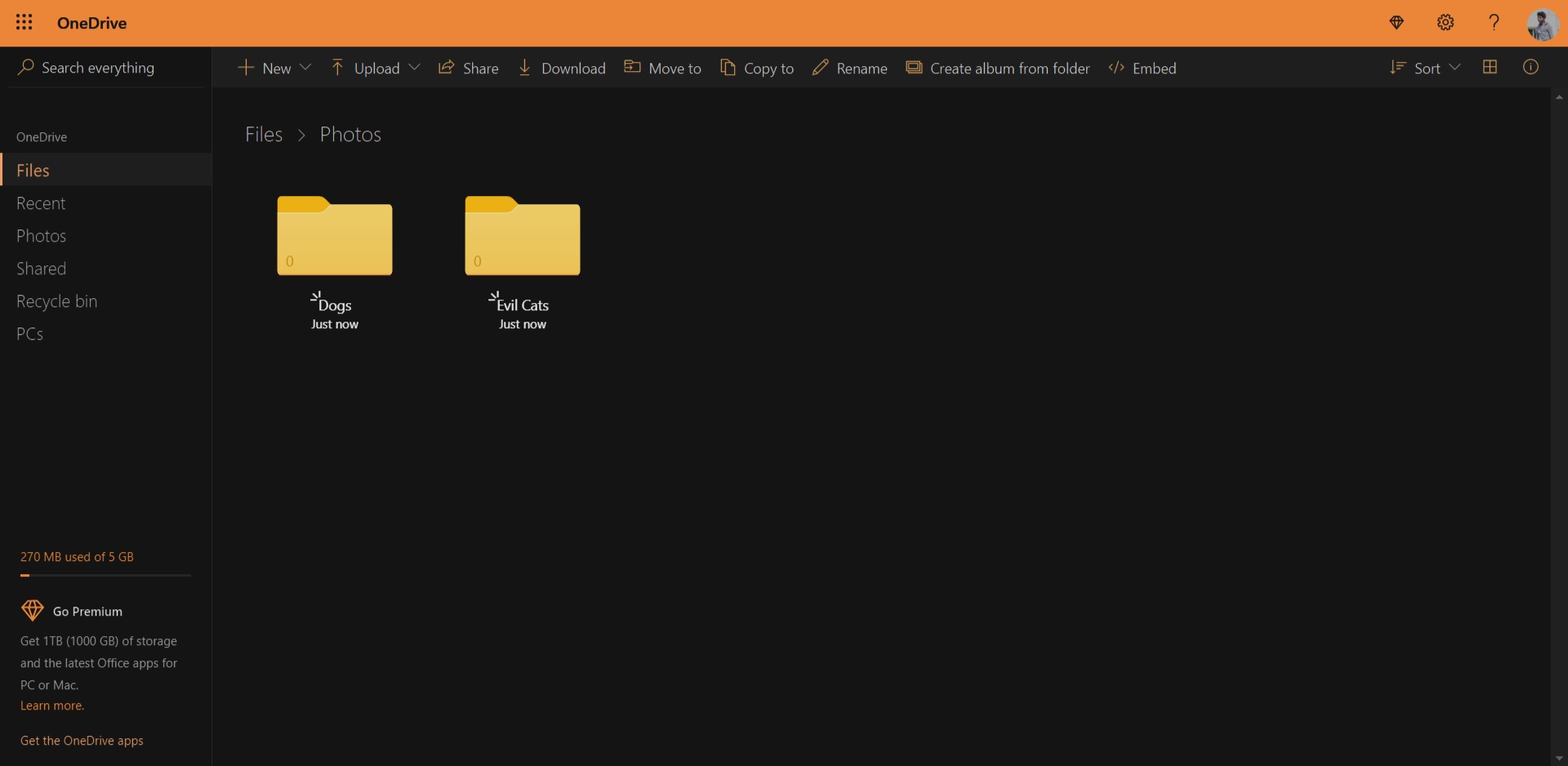Click Create album from folder
The height and width of the screenshot is (766, 1568).
click(x=997, y=68)
